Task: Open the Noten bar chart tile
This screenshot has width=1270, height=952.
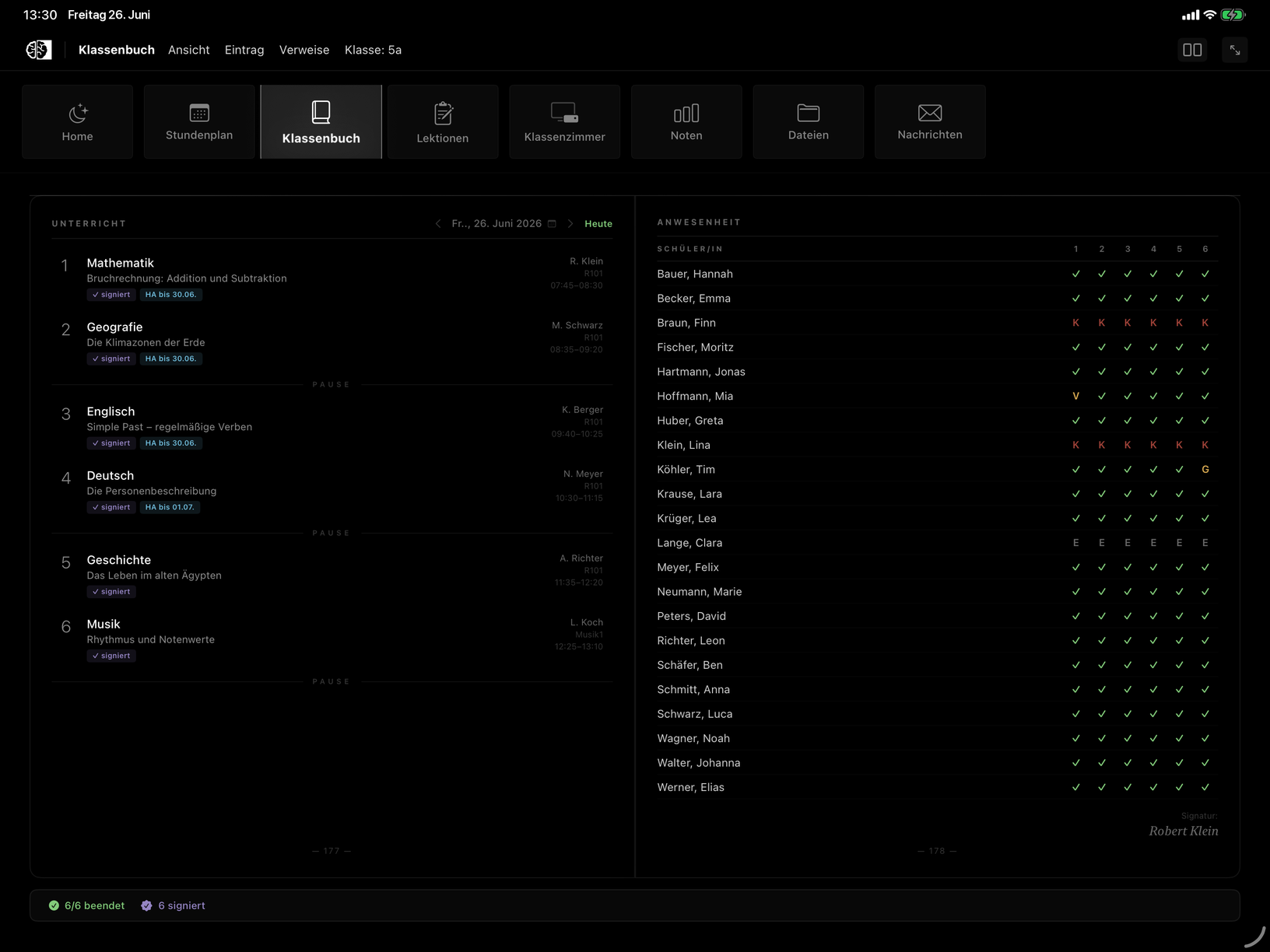Action: point(686,122)
